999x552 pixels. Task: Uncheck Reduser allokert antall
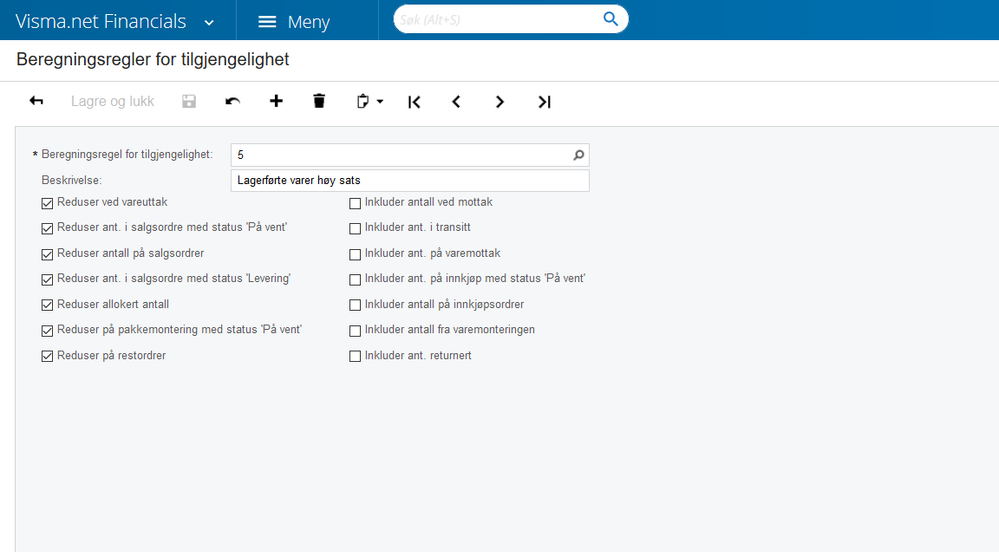pyautogui.click(x=47, y=305)
